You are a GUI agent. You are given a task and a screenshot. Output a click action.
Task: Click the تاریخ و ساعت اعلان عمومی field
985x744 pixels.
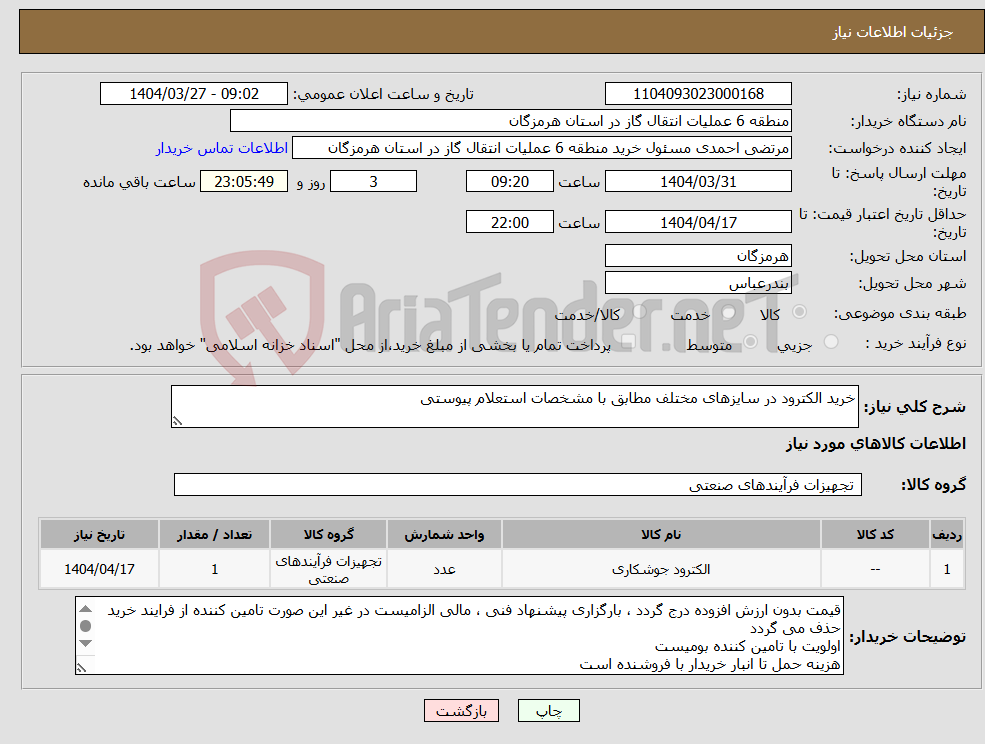[194, 93]
